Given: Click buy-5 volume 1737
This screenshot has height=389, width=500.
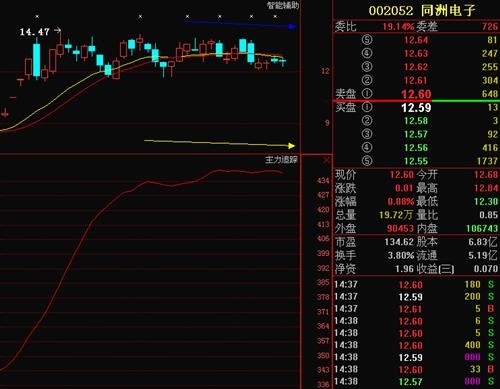Looking at the screenshot, I should pos(487,161).
